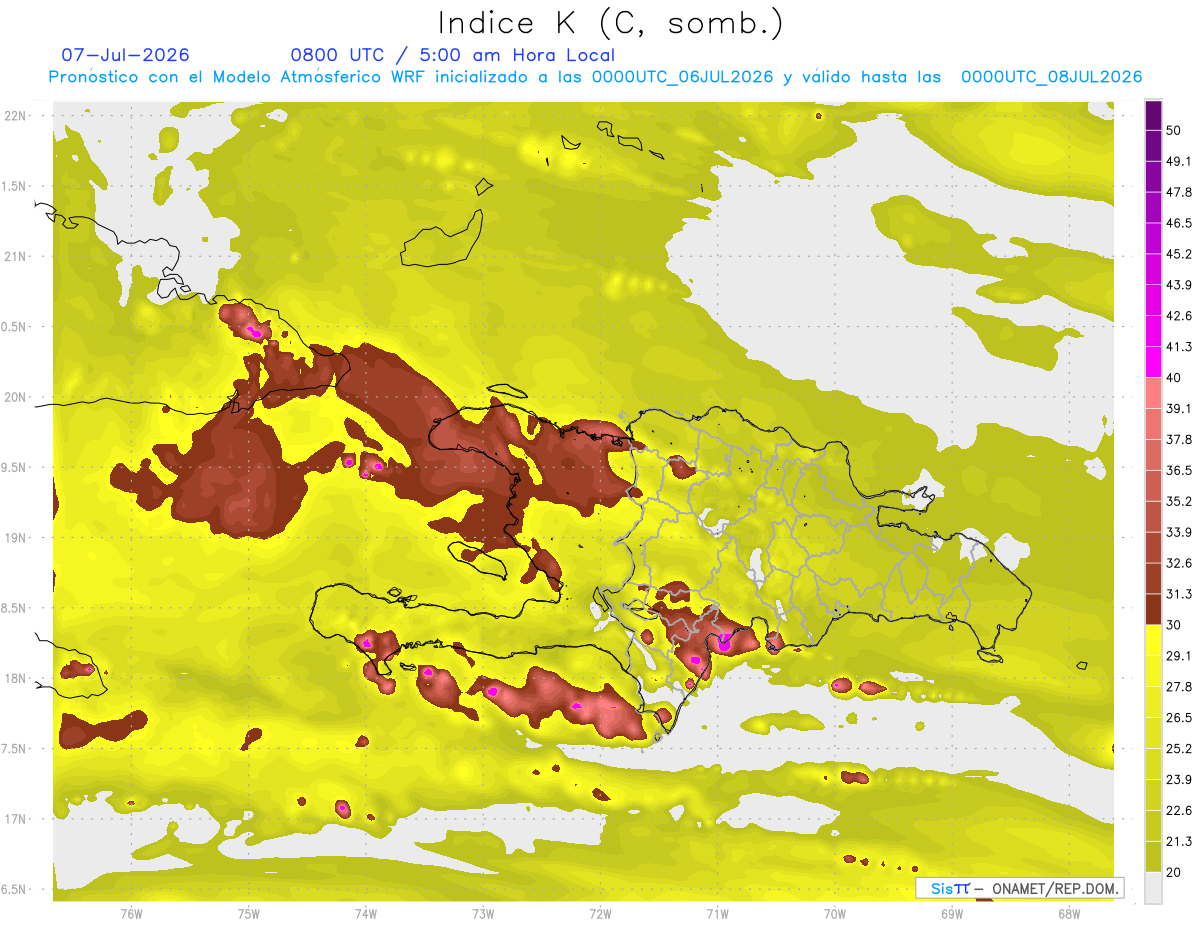Viewport: 1200px width, 927px height.
Task: Select the '39.1' color scale value
Action: [1178, 408]
